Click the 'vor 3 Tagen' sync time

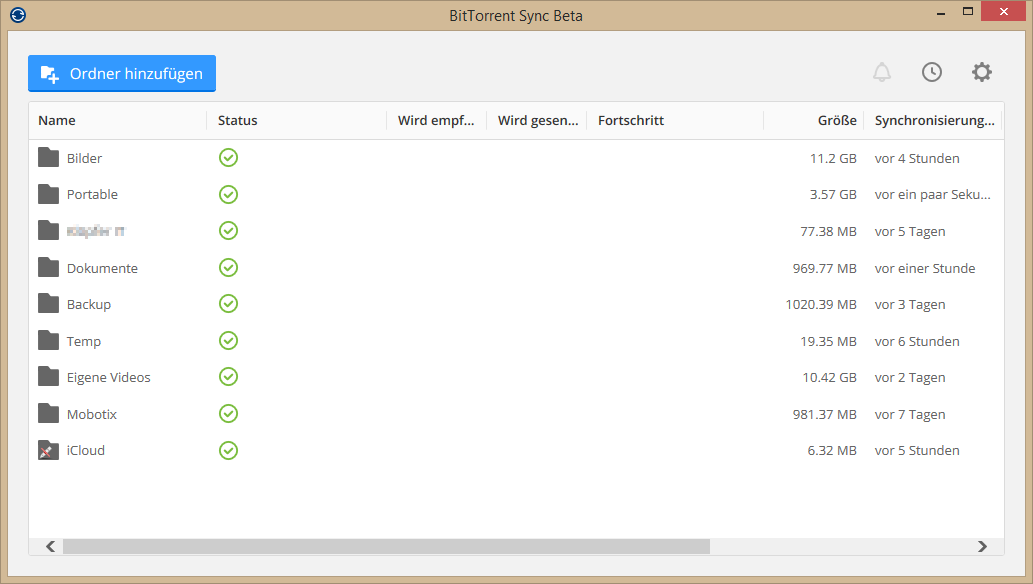coord(910,305)
